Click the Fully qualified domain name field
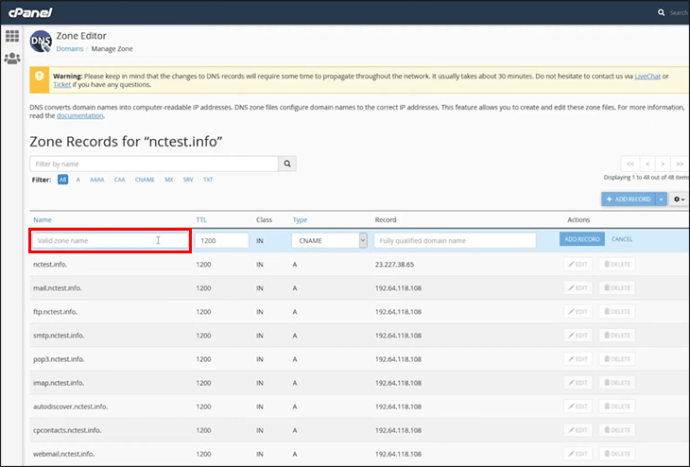Viewport: 690px width, 467px height. [x=455, y=241]
